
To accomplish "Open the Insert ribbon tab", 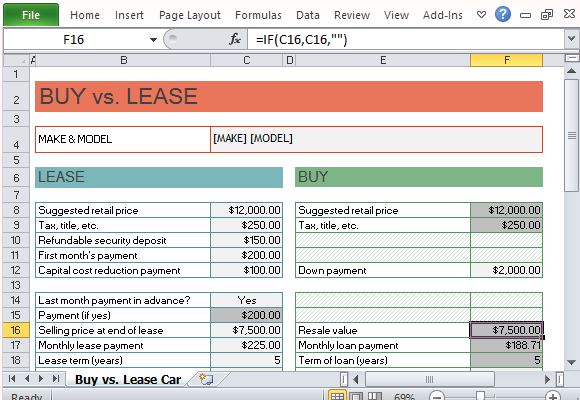I will [x=129, y=15].
